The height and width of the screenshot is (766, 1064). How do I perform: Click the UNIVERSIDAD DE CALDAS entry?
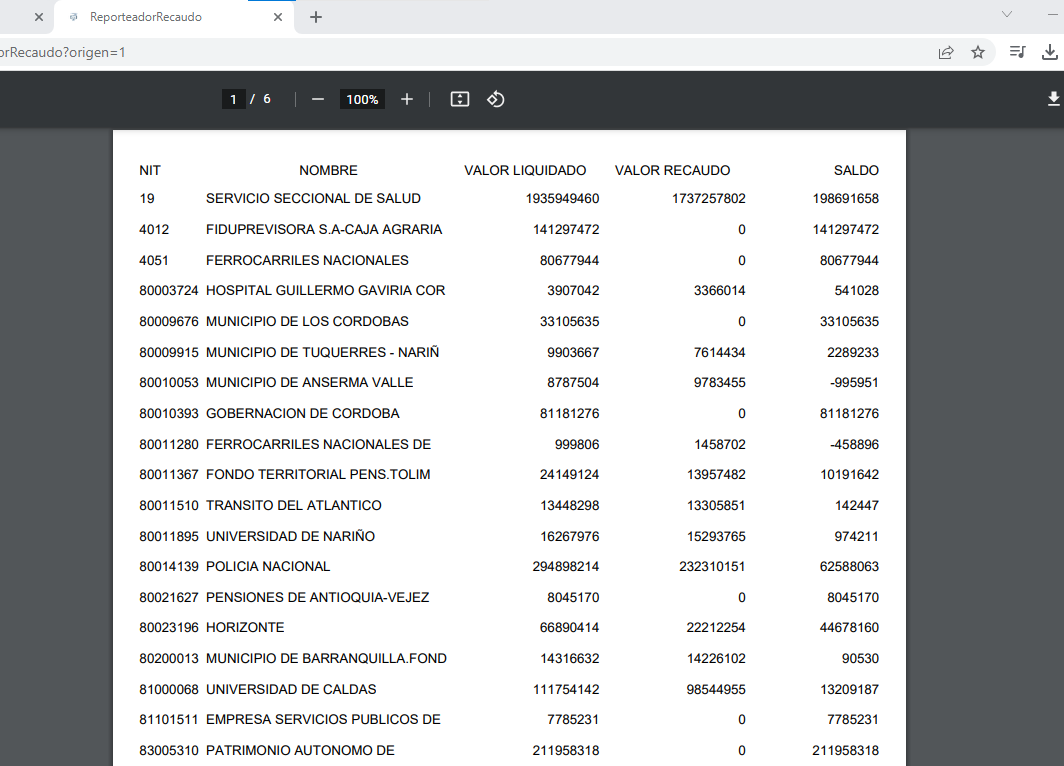point(291,690)
